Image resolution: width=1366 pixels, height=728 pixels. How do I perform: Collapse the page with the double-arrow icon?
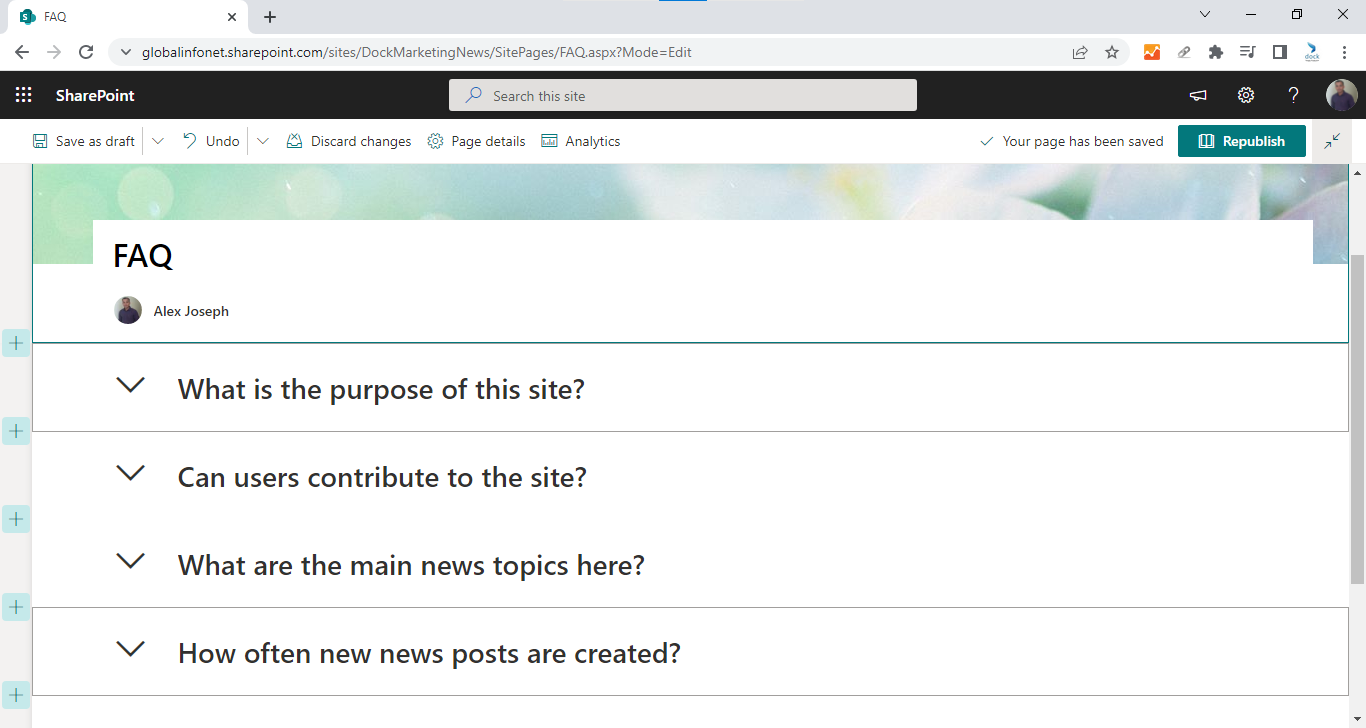pyautogui.click(x=1332, y=140)
